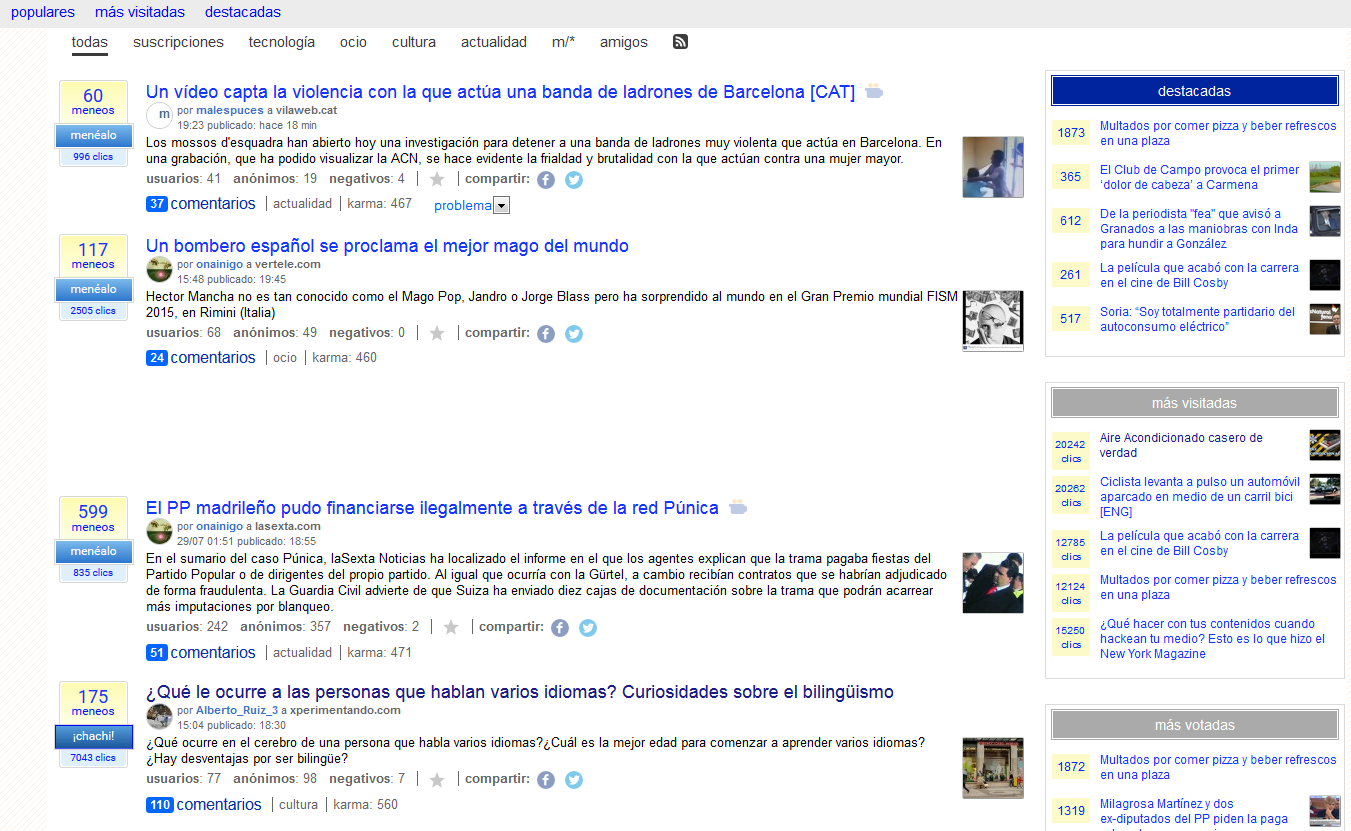Viewport: 1351px width, 831px height.
Task: Expand the 'problema' dropdown
Action: click(502, 205)
